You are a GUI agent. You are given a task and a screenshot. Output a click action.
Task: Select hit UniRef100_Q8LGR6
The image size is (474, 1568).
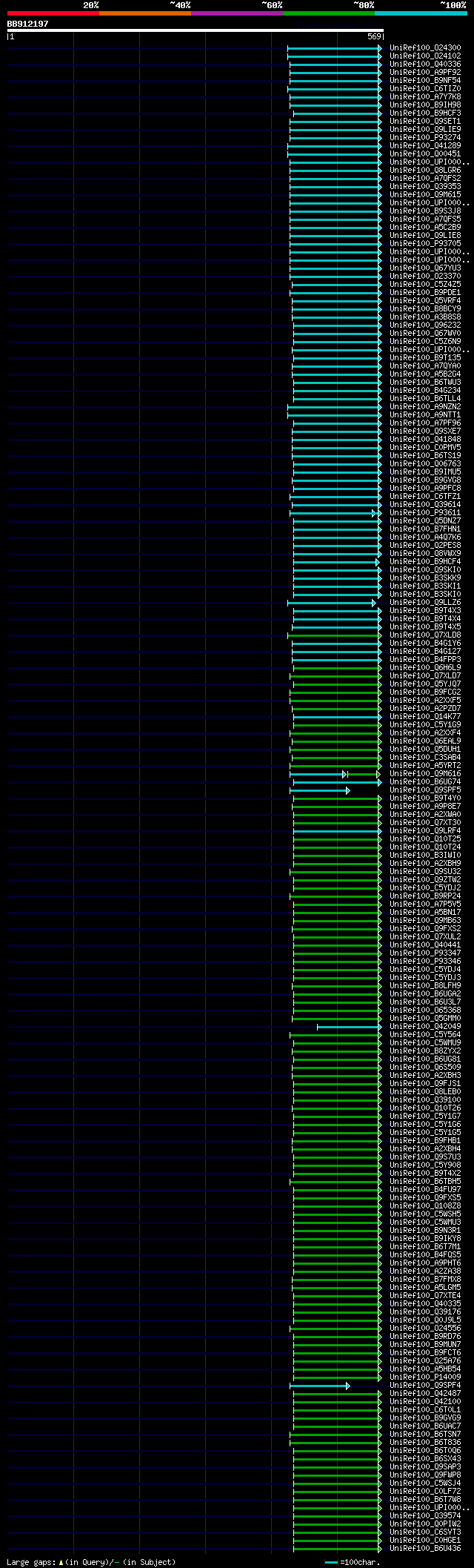[x=425, y=171]
